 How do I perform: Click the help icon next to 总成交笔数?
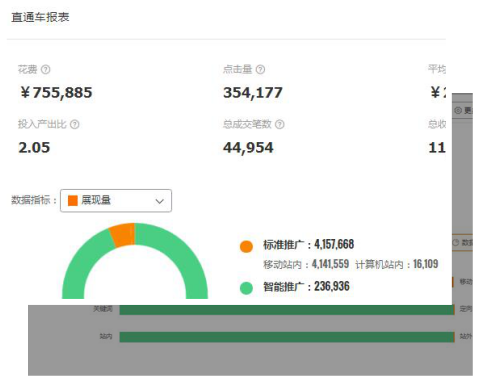tap(280, 124)
